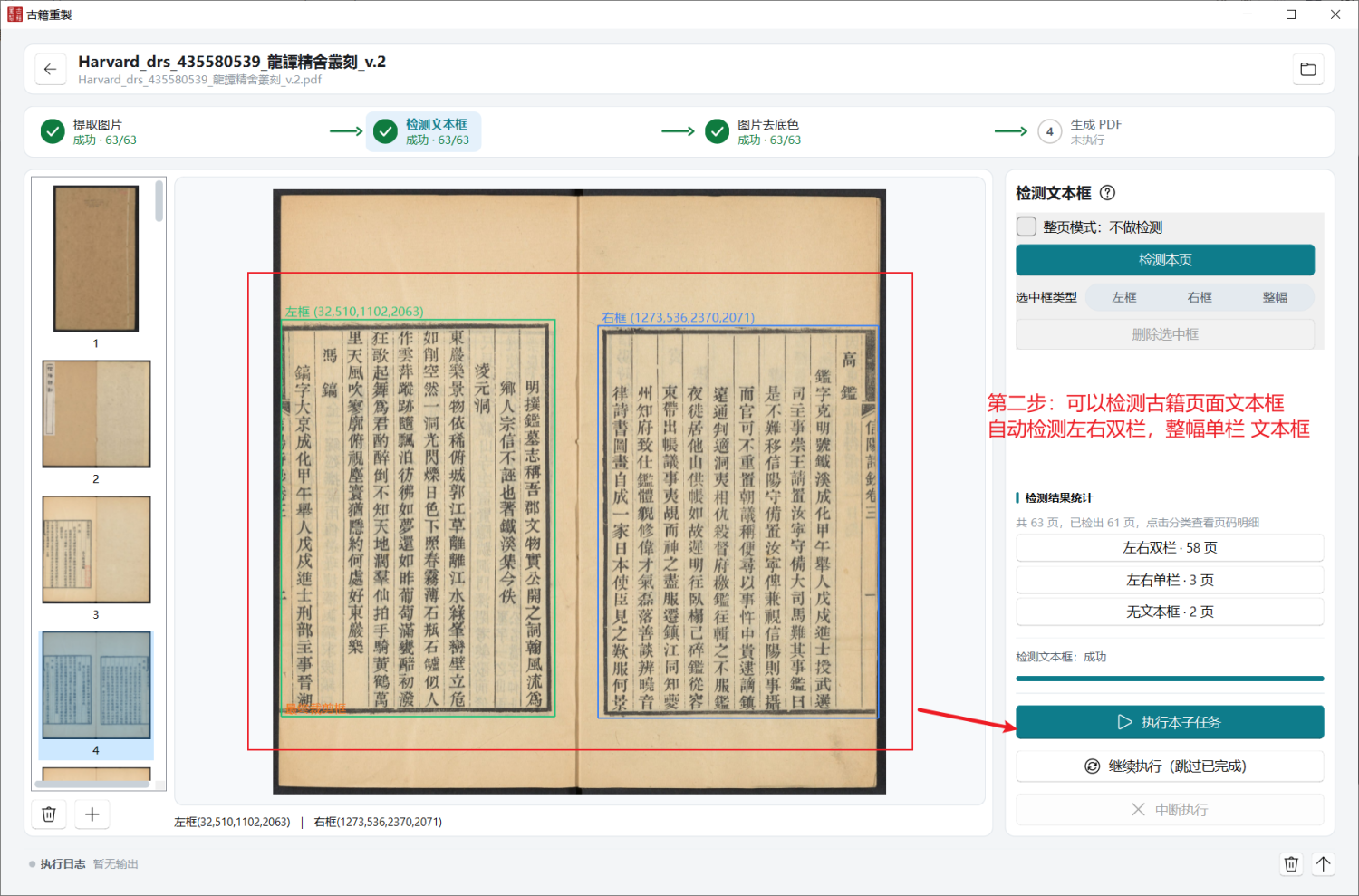The width and height of the screenshot is (1359, 896).
Task: Click 继续执行 (跳过已完成) button
Action: [x=1170, y=766]
